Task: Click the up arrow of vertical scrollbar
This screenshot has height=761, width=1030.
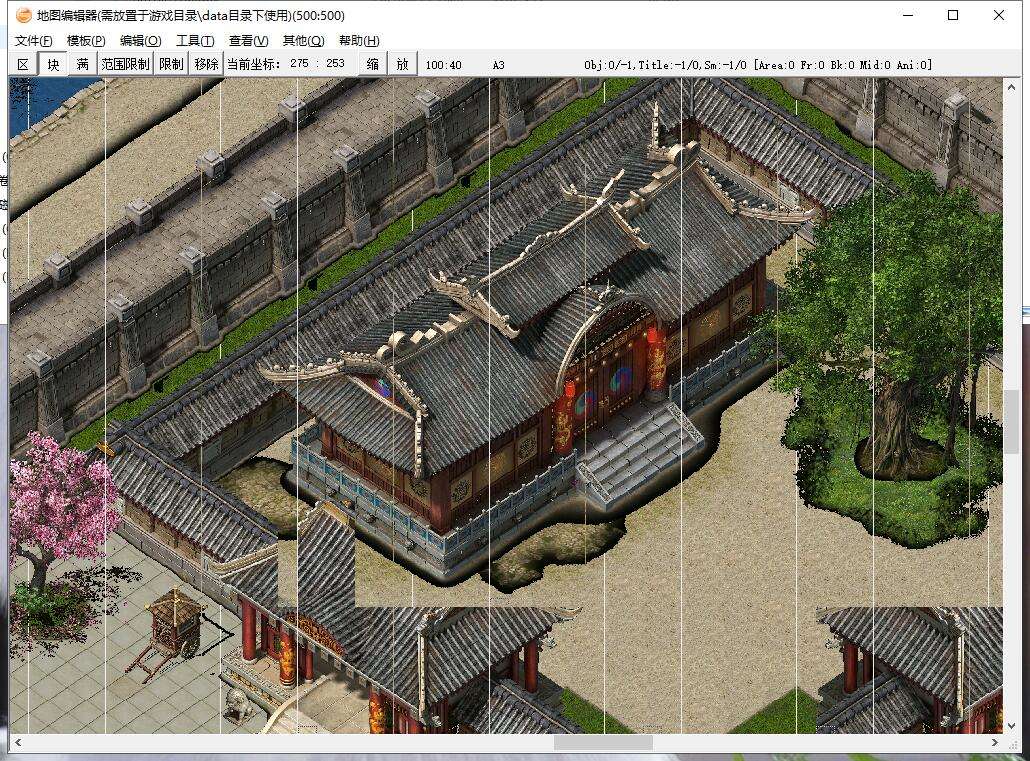Action: (1011, 86)
